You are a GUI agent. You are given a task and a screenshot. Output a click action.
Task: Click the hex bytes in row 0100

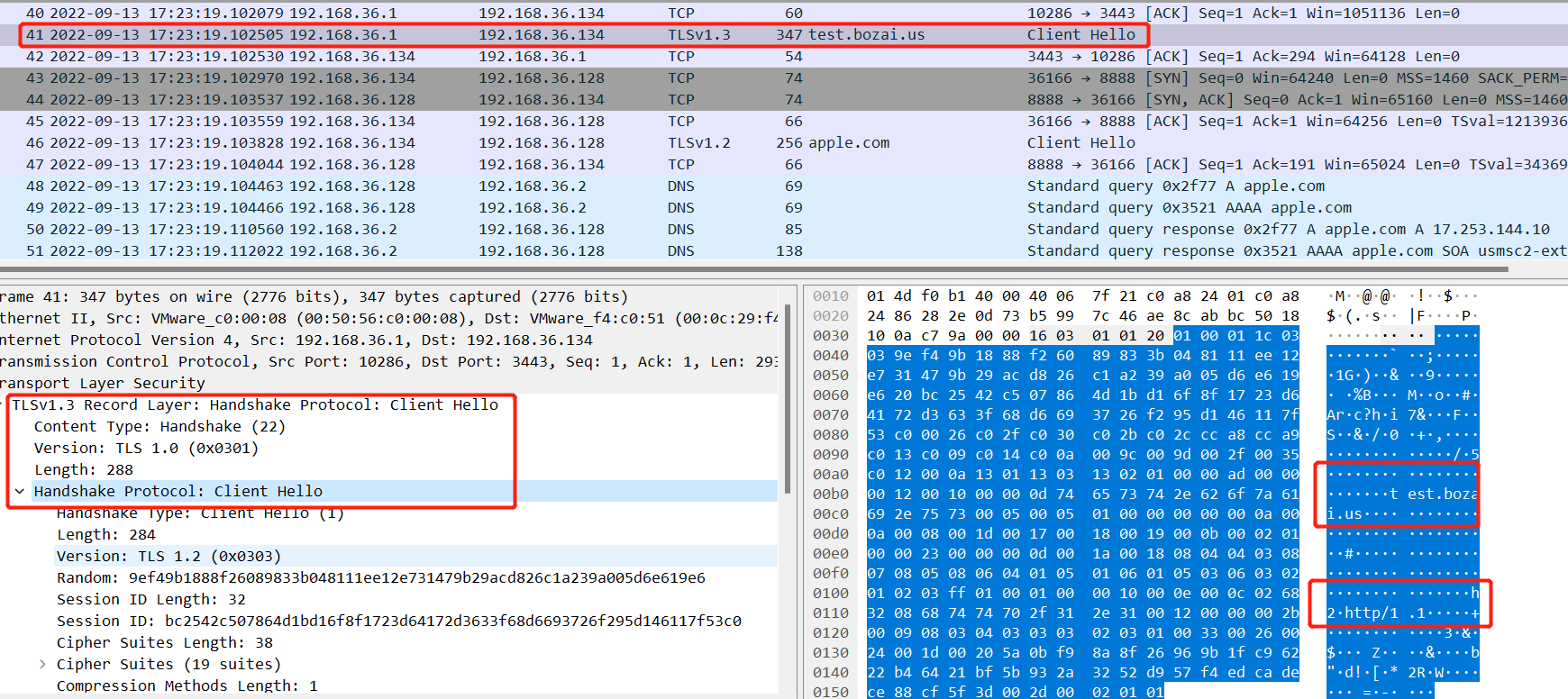[1082, 593]
